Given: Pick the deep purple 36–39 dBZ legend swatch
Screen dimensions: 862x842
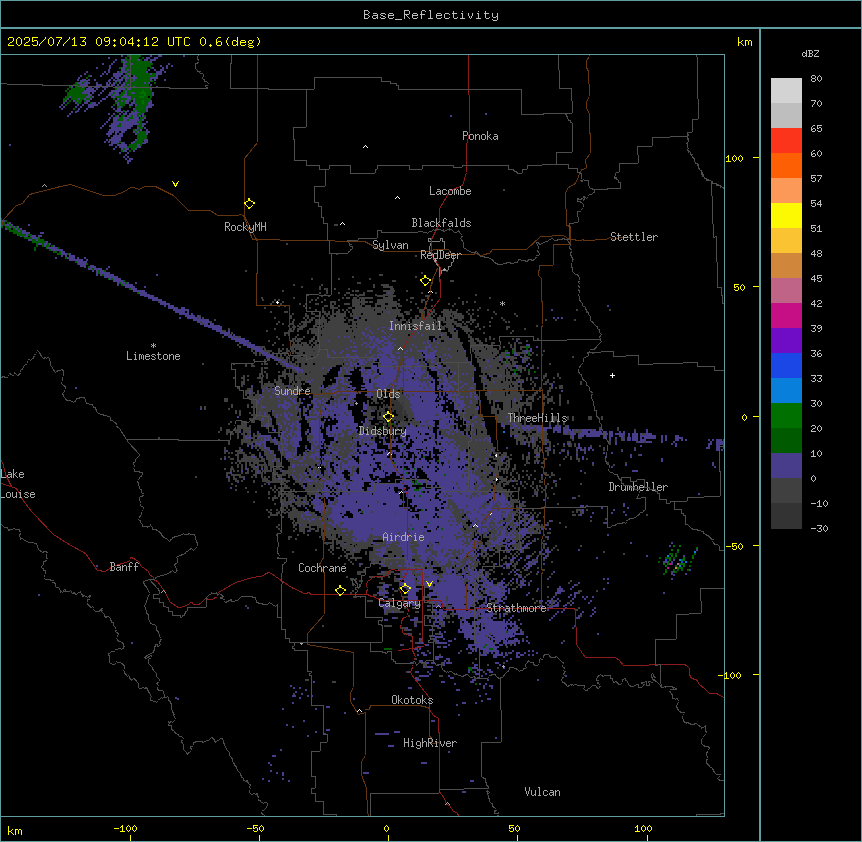Looking at the screenshot, I should click(x=786, y=341).
